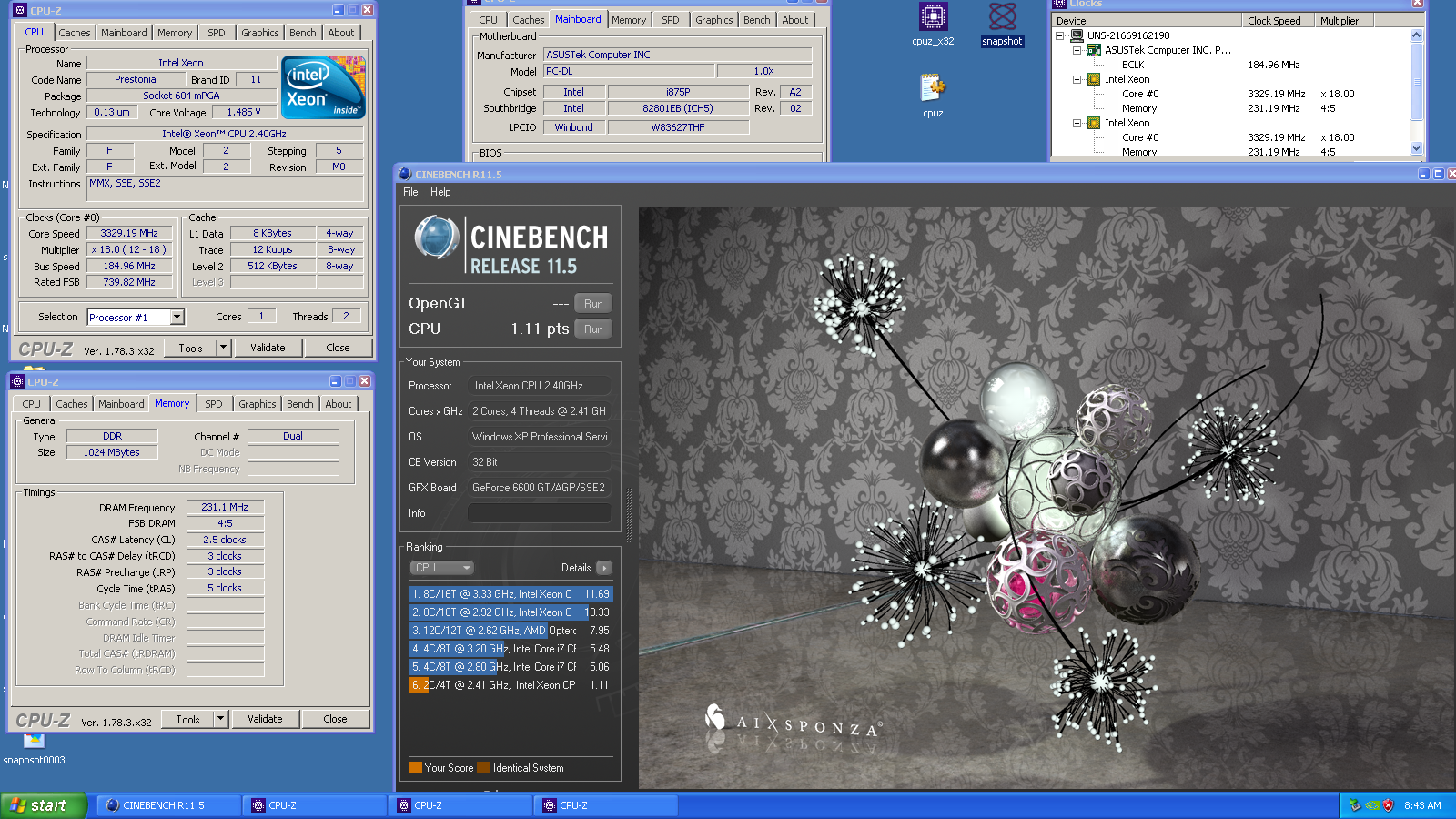Viewport: 1456px width, 819px height.
Task: Click Validate in top CPU-Z window
Action: click(268, 348)
